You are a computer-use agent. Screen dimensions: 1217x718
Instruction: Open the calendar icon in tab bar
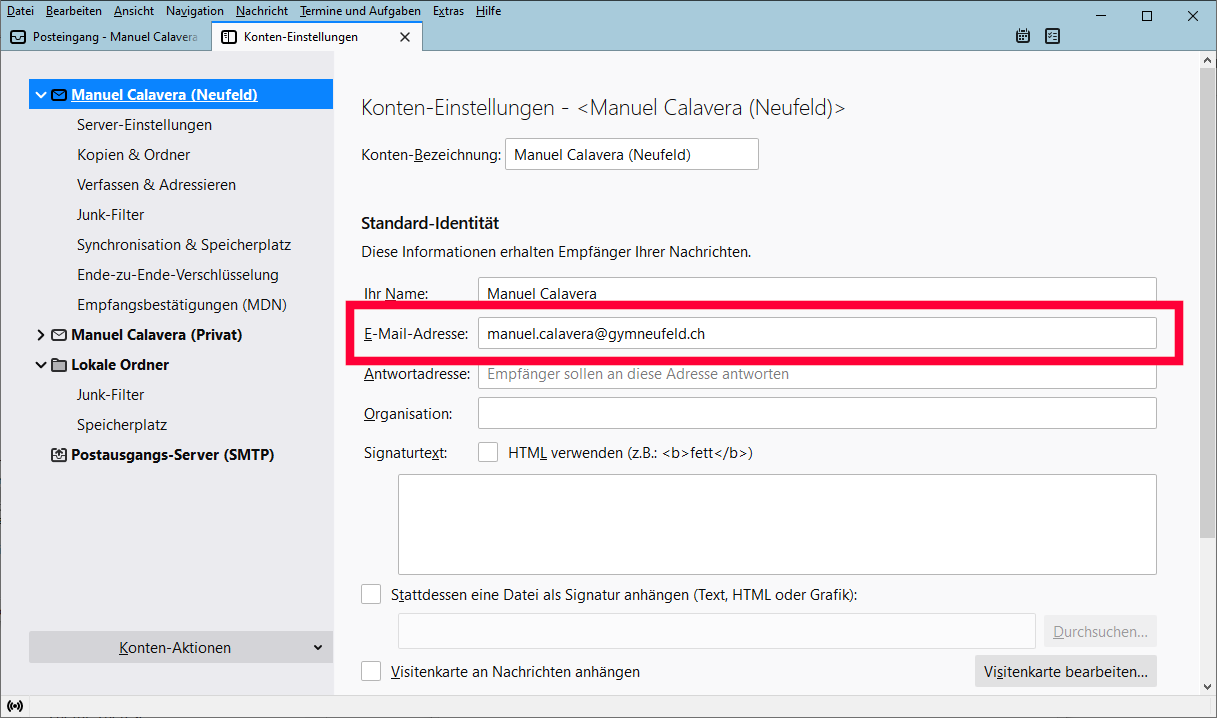[1023, 37]
